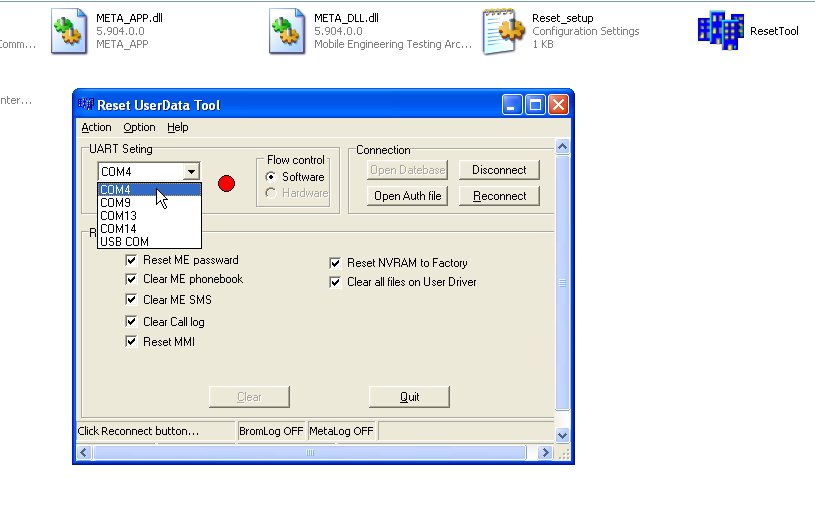Click the MetaLog OFF status panel
Screen dimensions: 815x513
[341, 431]
